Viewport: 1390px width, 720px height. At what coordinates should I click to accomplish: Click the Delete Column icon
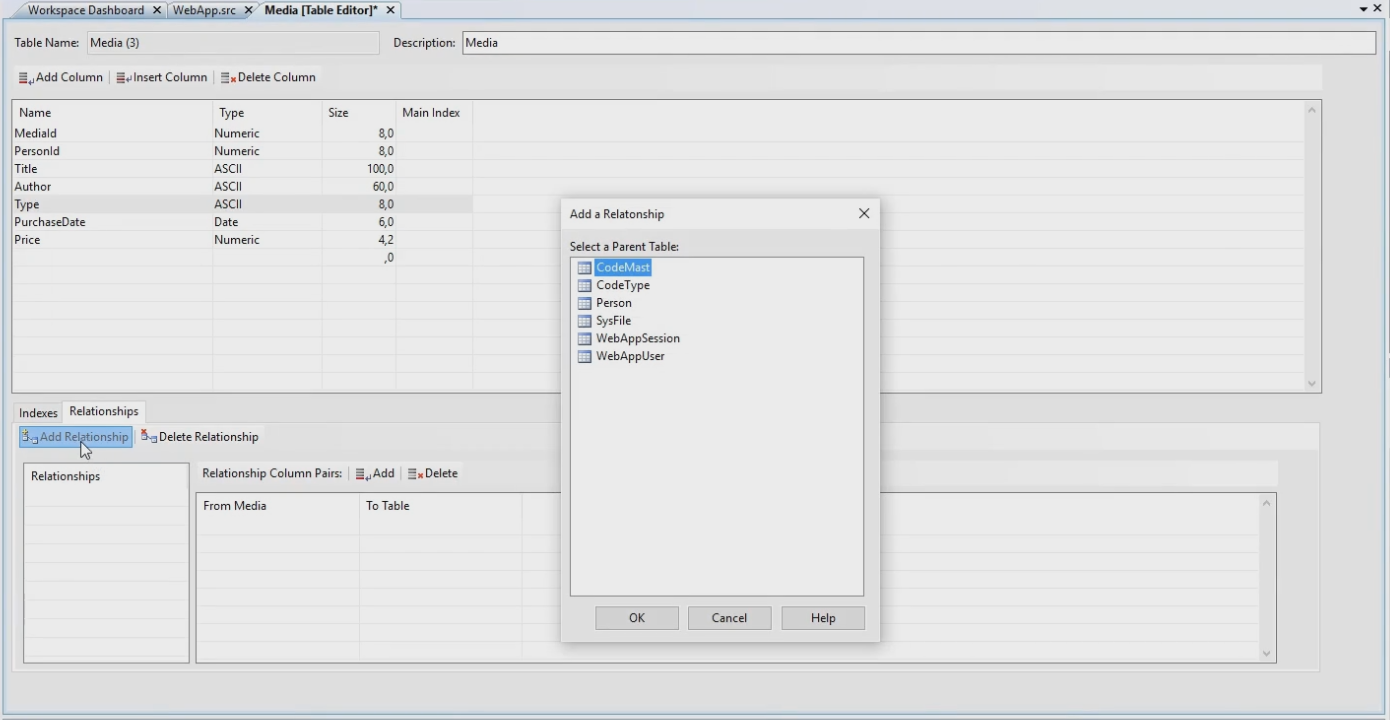pos(228,78)
